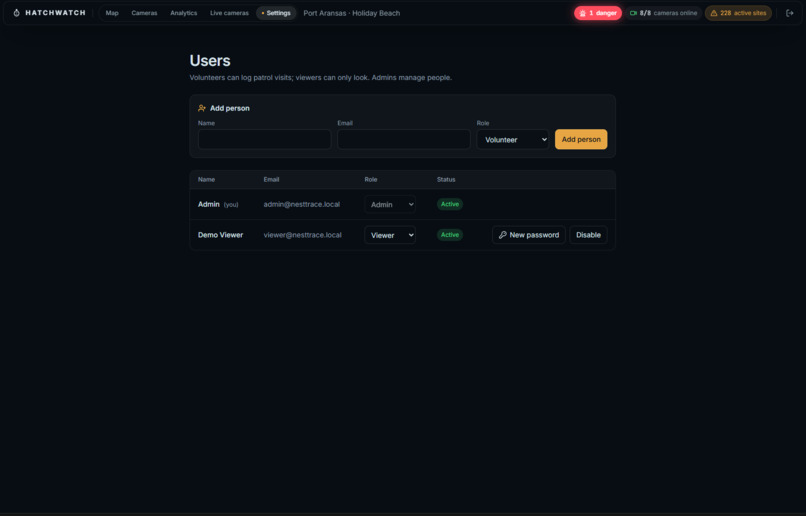This screenshot has width=806, height=516.
Task: Click the Admin (you) name cell
Action: 218,204
